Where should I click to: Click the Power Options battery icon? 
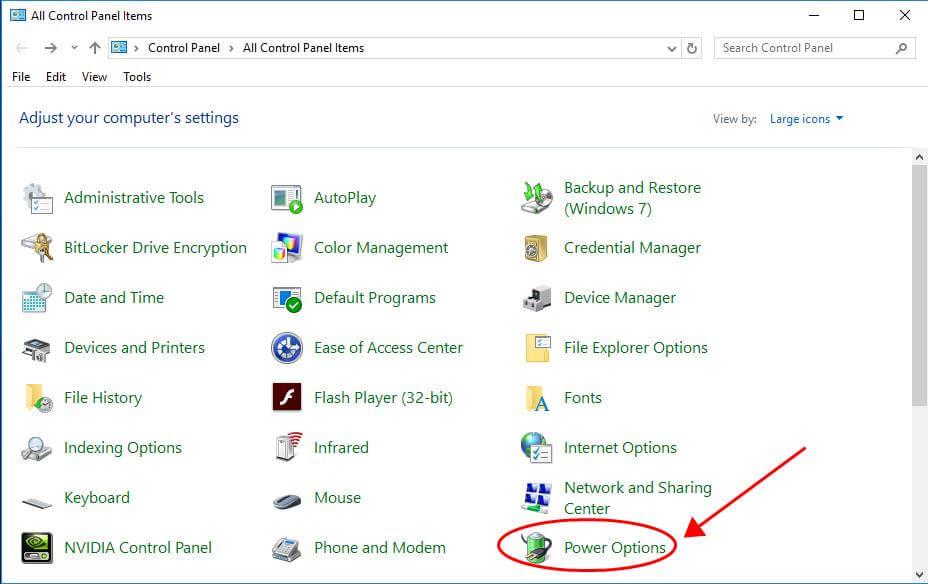coord(537,547)
